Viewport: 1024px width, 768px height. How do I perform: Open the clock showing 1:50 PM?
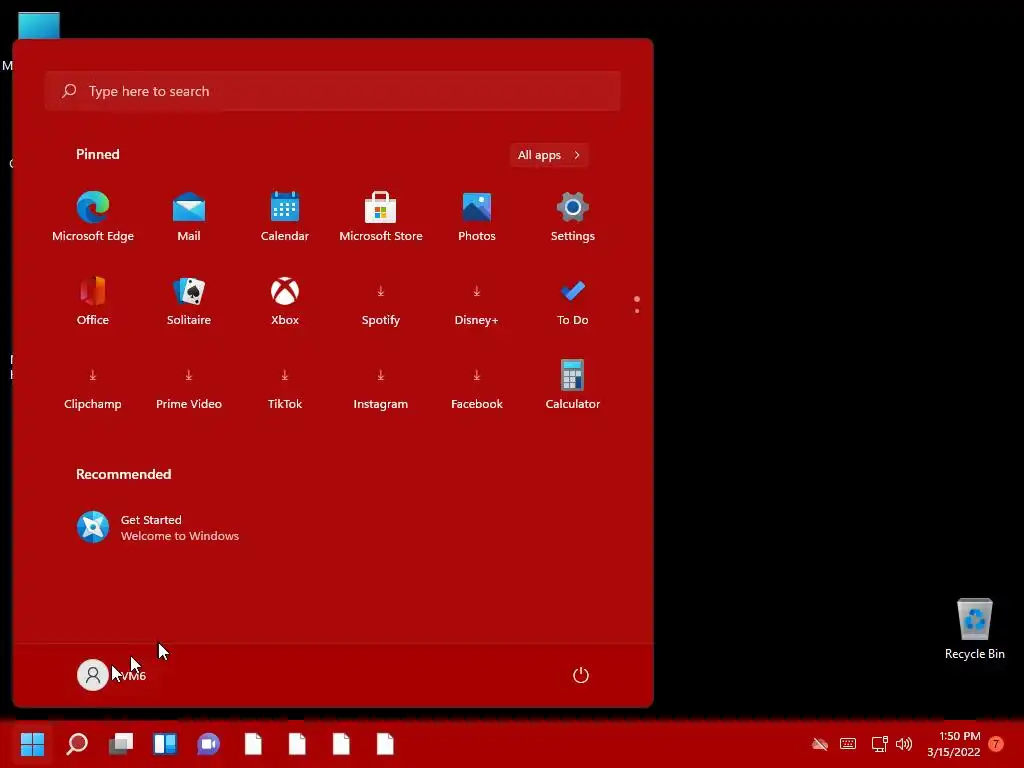(954, 744)
